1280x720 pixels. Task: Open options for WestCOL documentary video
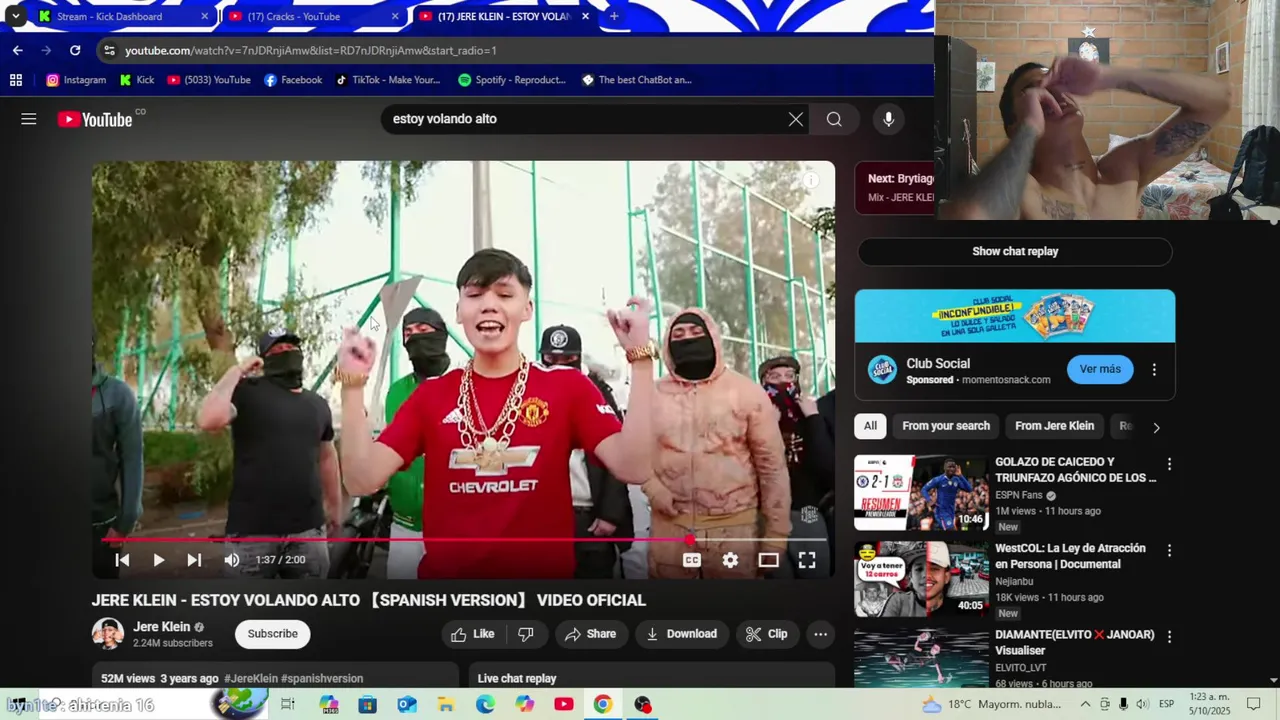point(1169,550)
